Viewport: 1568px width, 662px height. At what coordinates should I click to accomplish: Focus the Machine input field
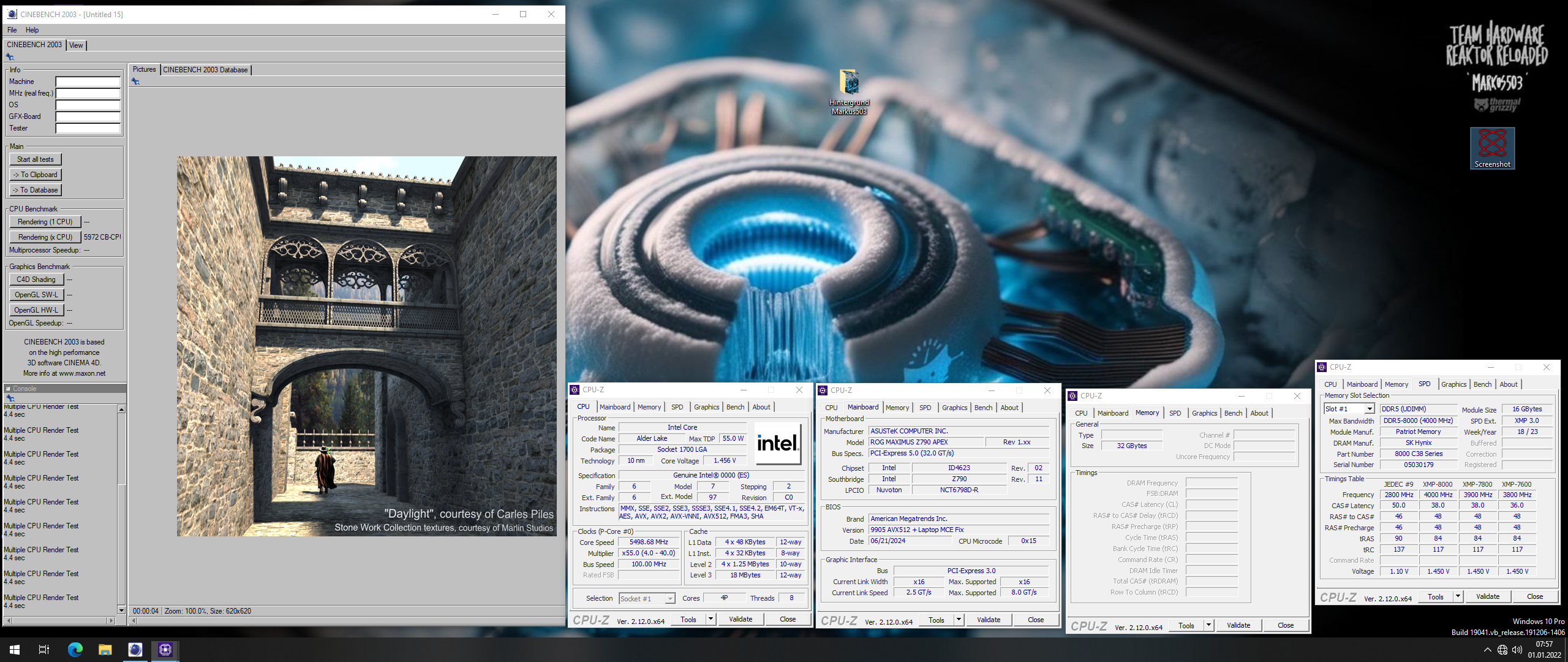pos(88,82)
